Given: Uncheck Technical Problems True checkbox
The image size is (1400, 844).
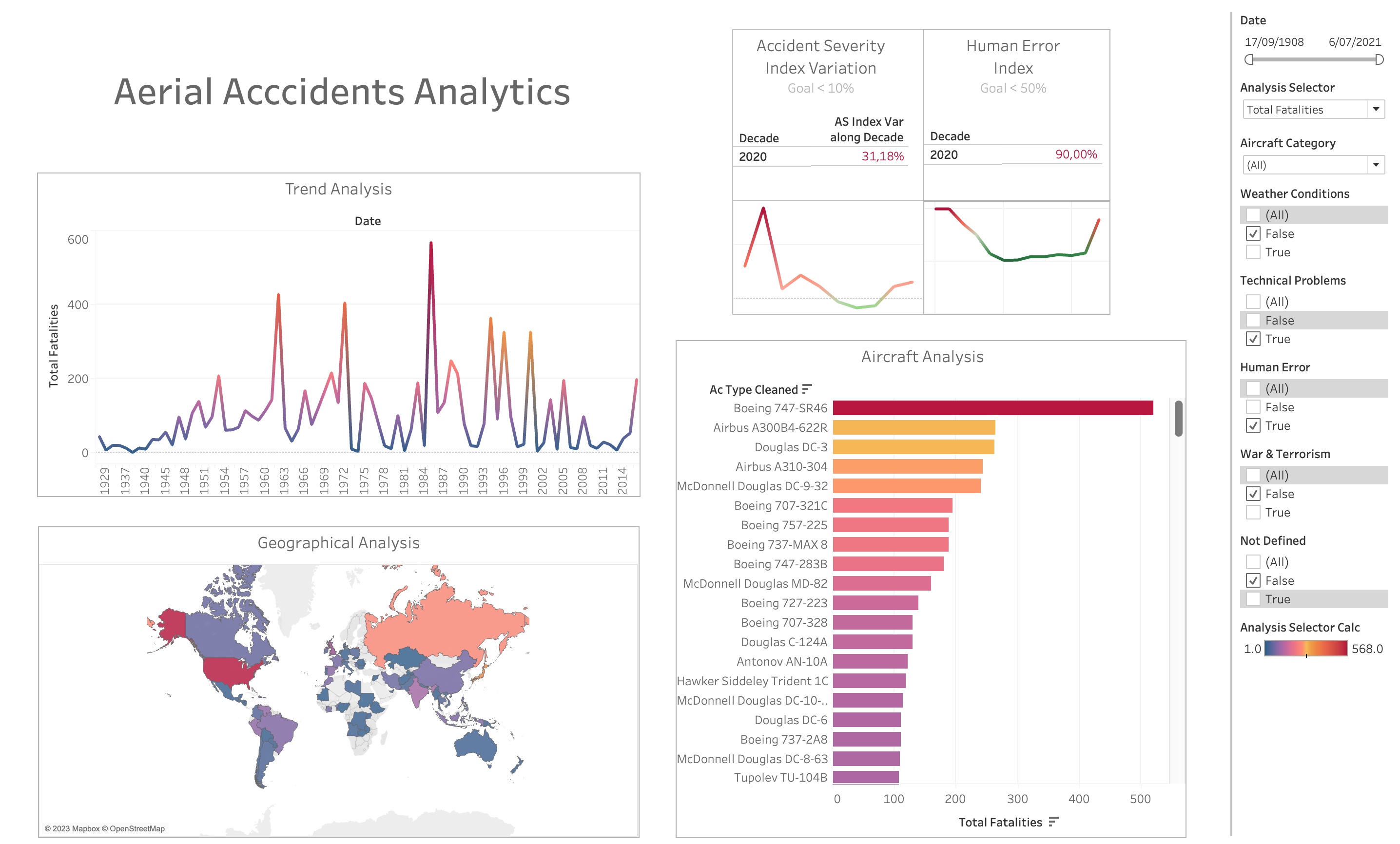Looking at the screenshot, I should 1253,339.
